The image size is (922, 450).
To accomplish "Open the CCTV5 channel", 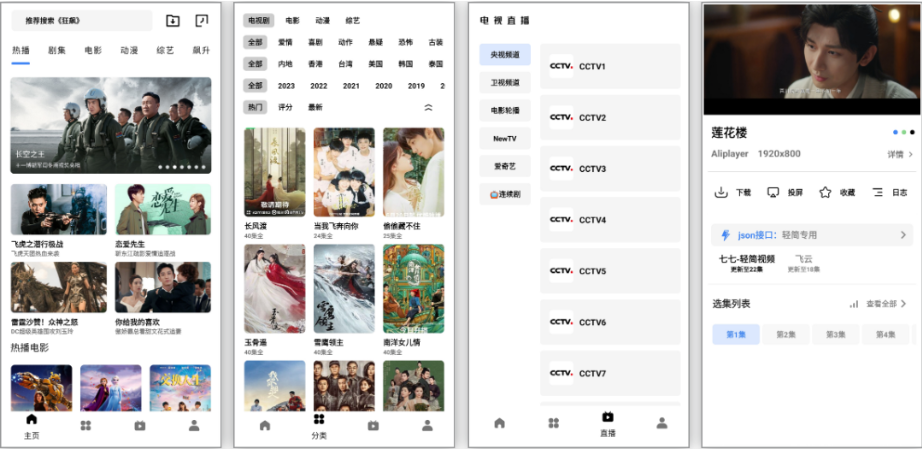I will tap(610, 271).
